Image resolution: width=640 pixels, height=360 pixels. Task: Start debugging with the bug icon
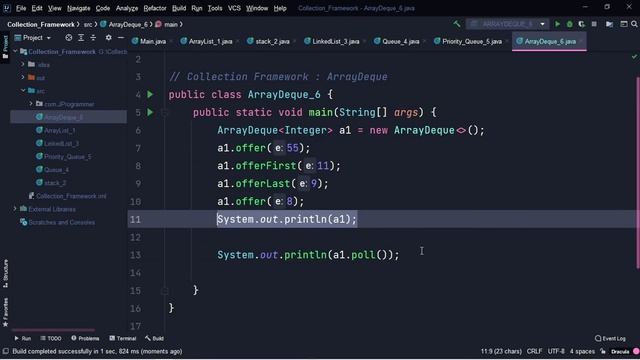pos(569,24)
